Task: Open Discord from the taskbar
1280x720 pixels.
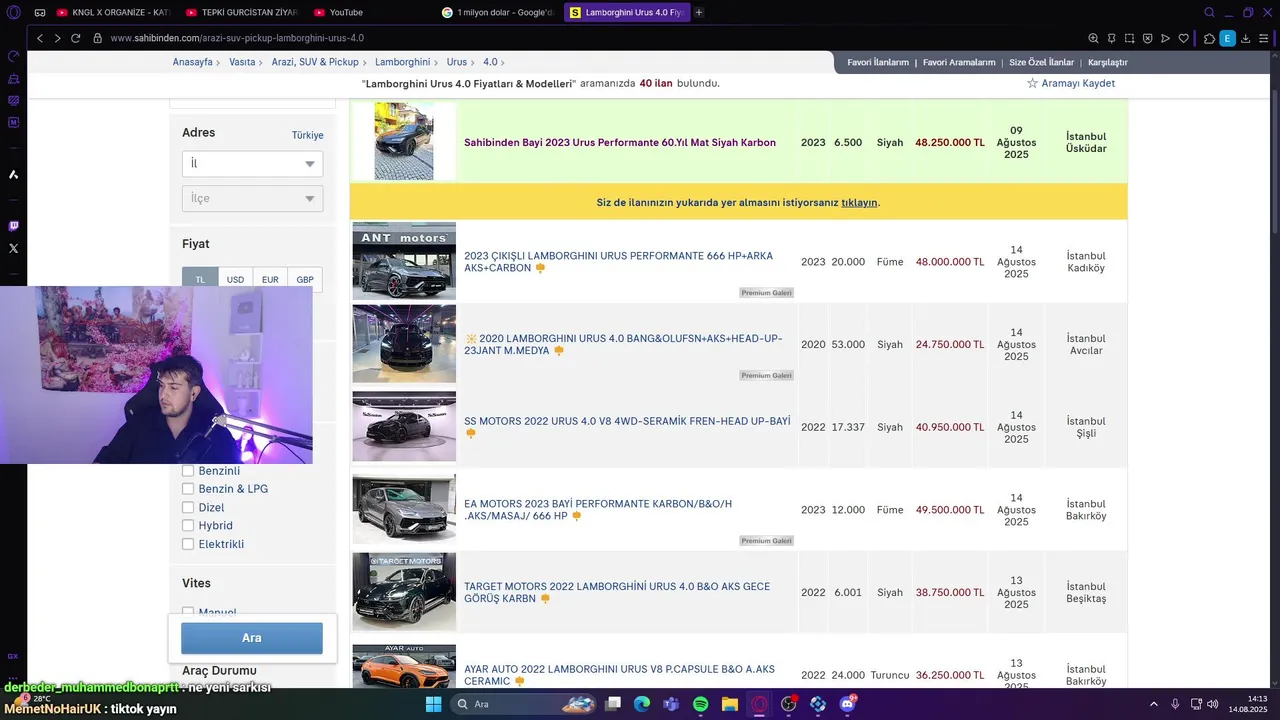Action: point(848,704)
